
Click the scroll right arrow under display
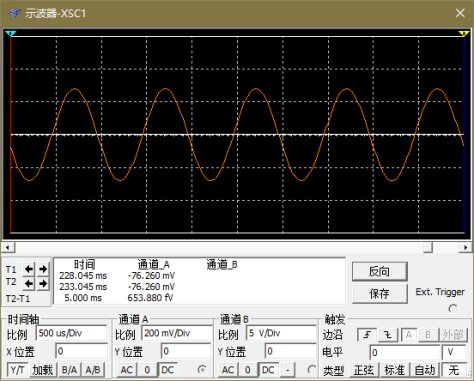(465, 247)
